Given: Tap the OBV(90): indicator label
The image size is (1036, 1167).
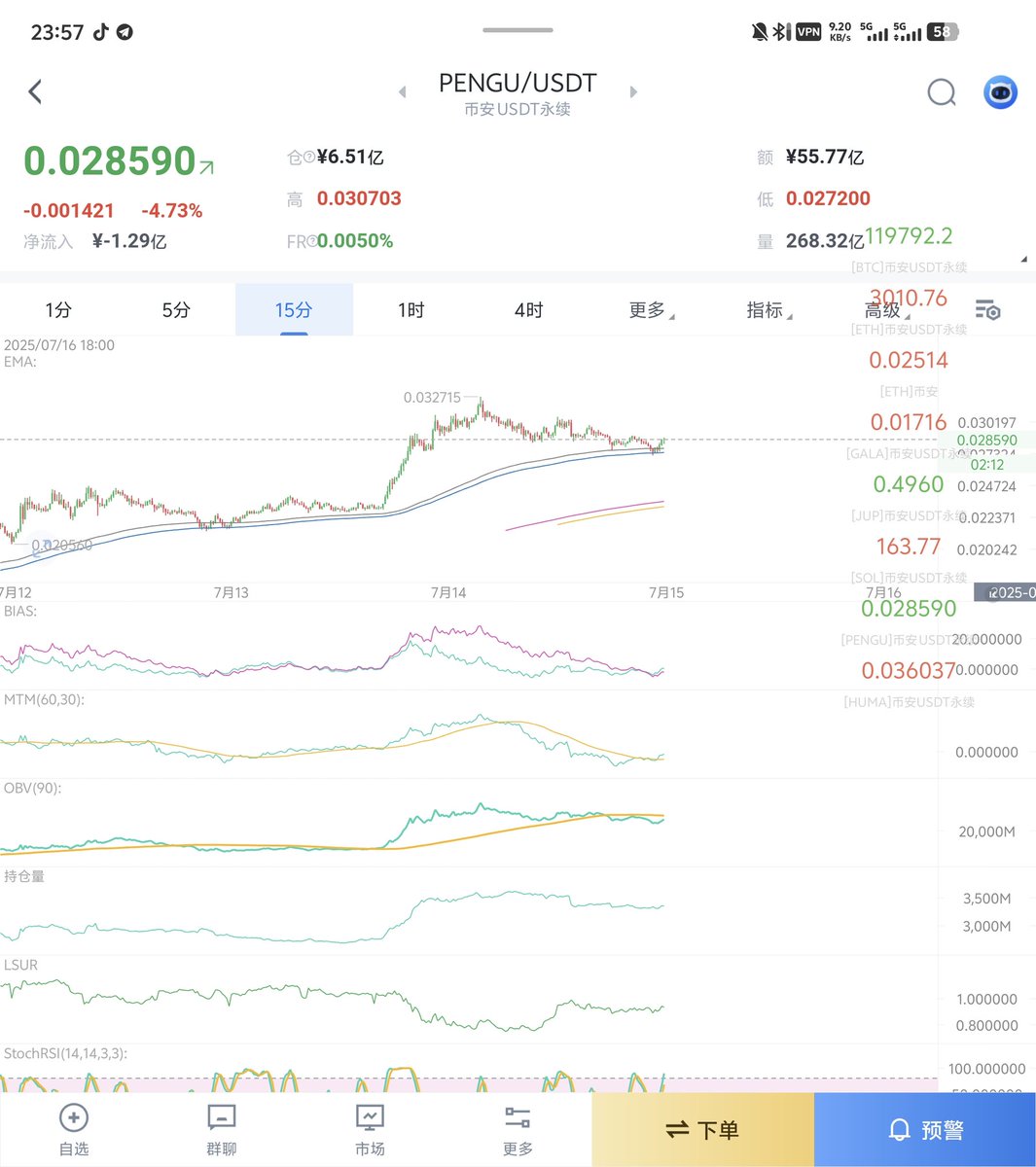Looking at the screenshot, I should [32, 788].
